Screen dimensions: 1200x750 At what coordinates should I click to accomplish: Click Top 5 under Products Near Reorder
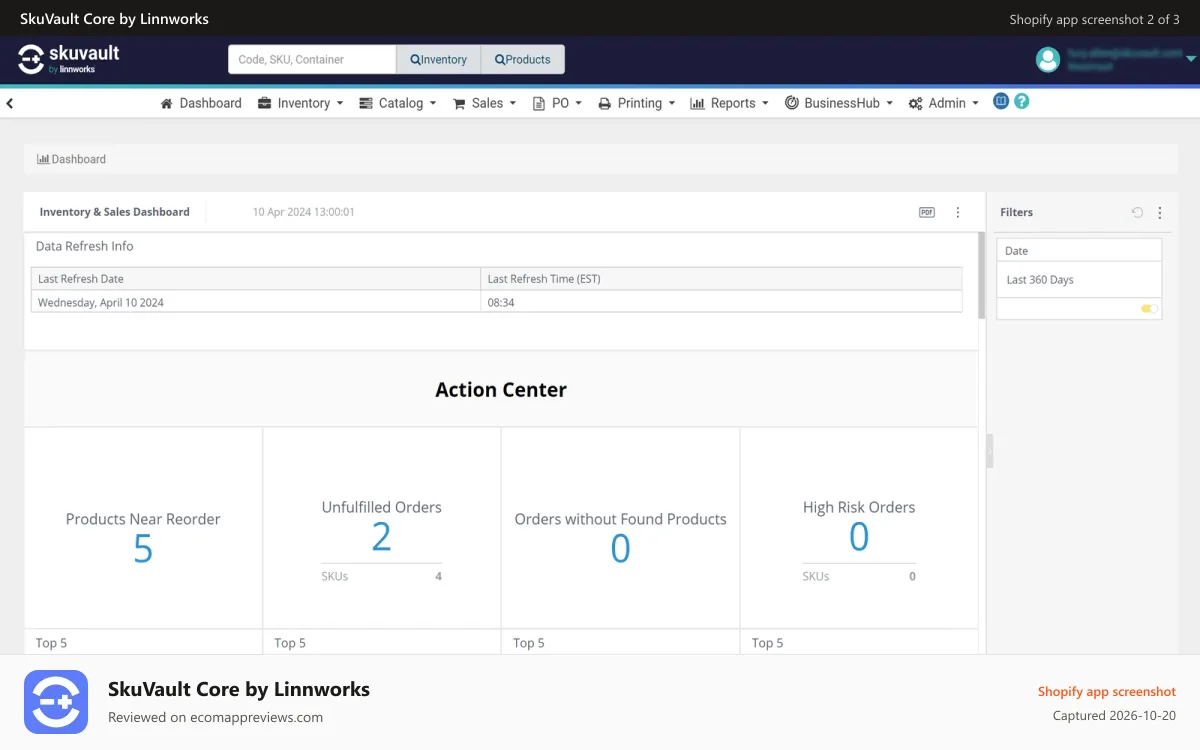point(51,643)
